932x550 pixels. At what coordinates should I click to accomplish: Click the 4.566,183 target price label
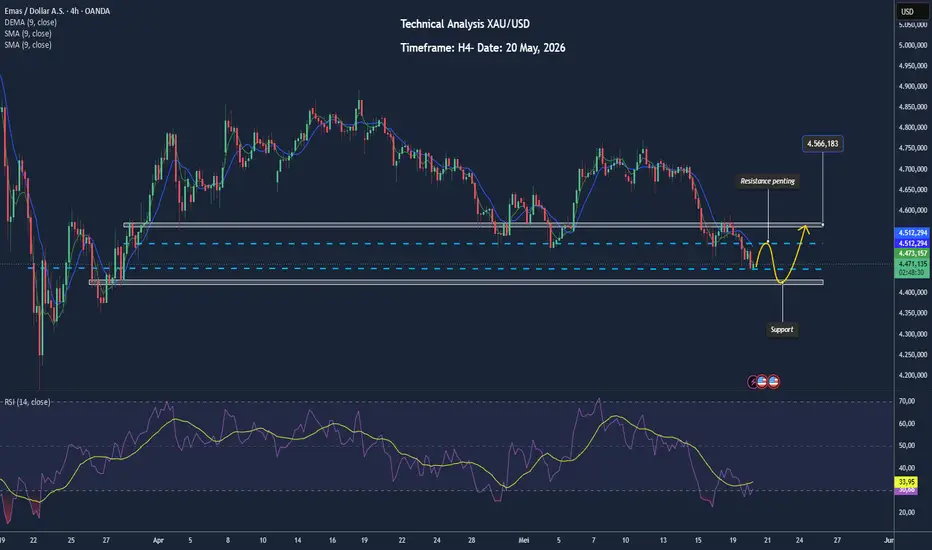point(822,143)
